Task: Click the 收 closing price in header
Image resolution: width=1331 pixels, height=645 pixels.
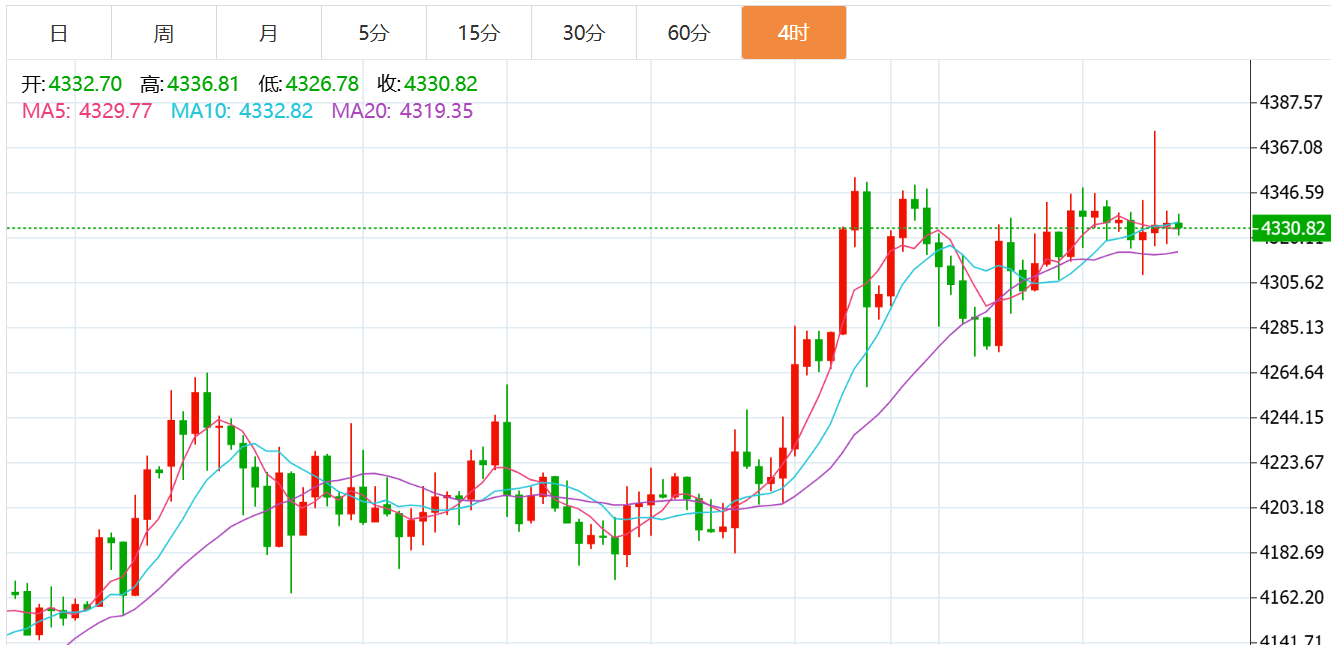Action: click(440, 85)
